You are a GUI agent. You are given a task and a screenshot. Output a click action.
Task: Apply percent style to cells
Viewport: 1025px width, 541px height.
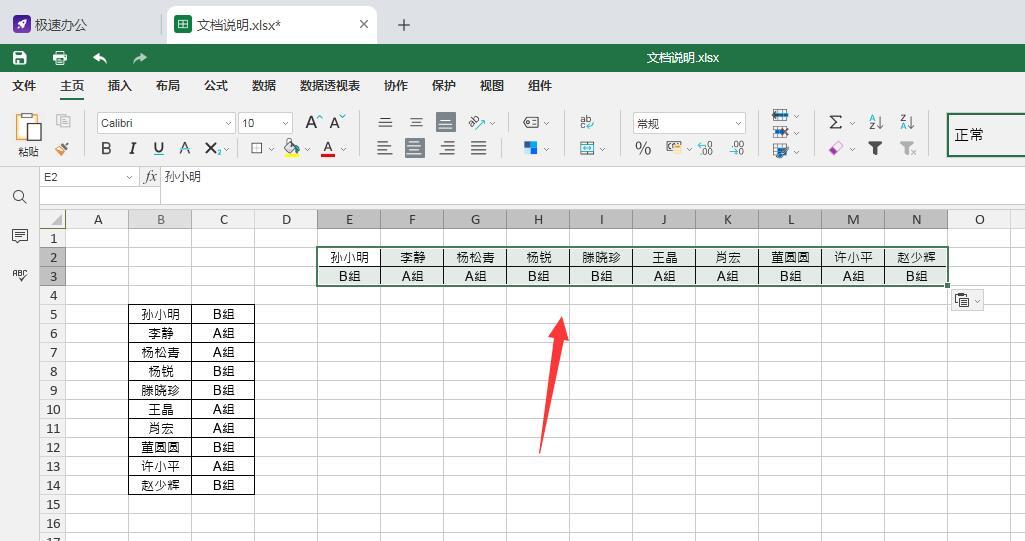click(x=643, y=149)
